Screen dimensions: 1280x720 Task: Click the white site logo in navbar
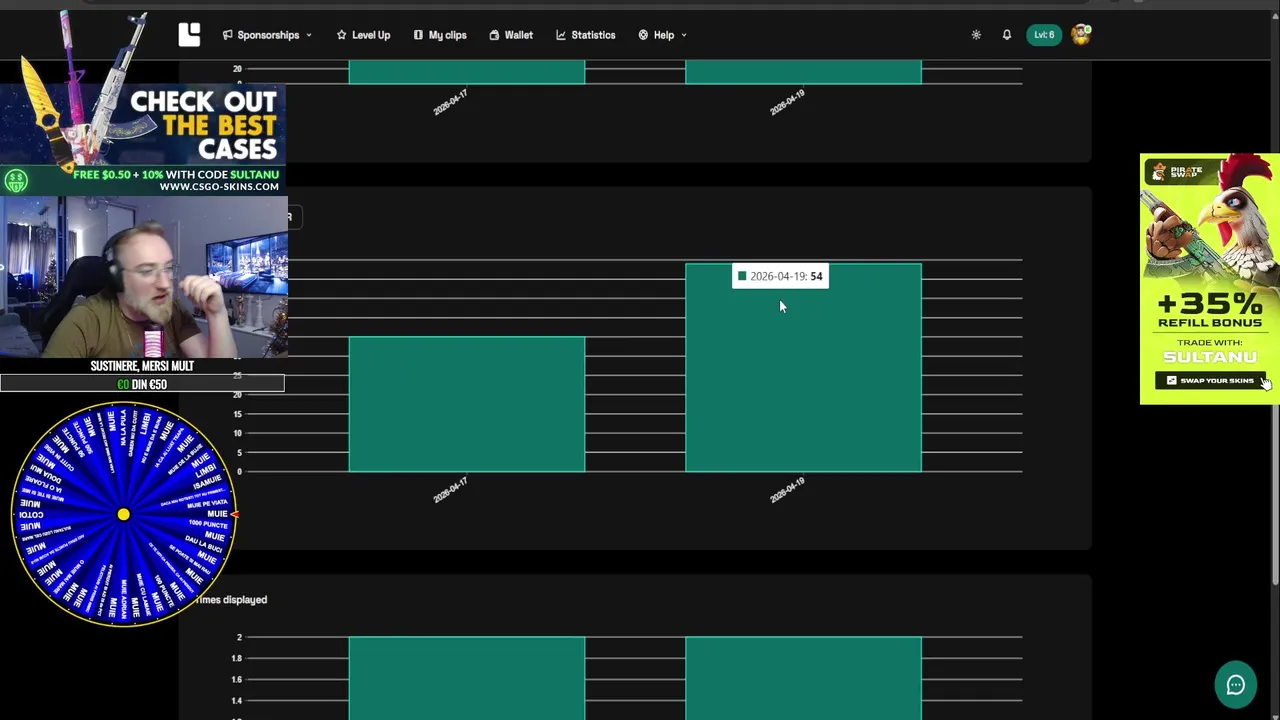point(189,35)
